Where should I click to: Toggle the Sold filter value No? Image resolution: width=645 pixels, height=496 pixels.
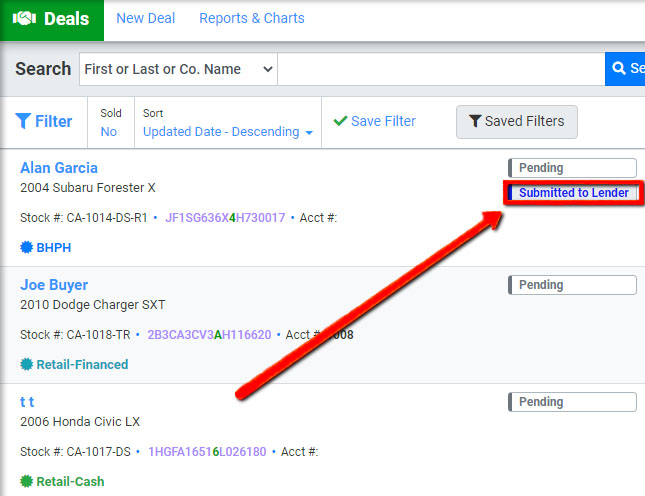pyautogui.click(x=108, y=132)
